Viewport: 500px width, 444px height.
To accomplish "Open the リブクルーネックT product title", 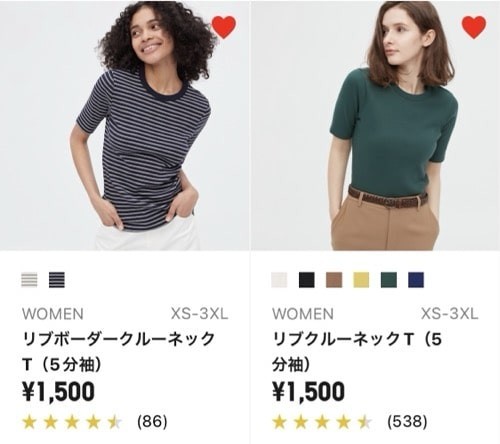I will (x=357, y=352).
